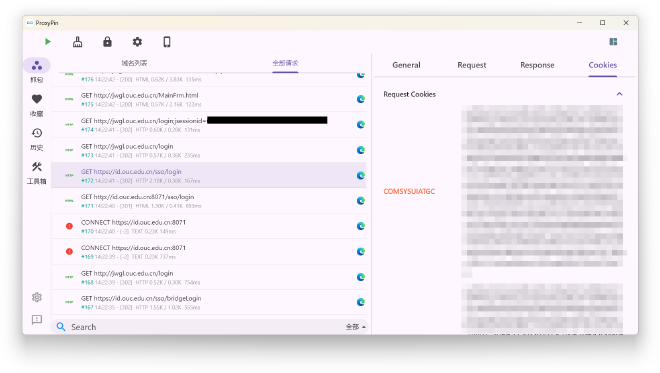Viewport: 660px width, 373px height.
Task: Select request #172 id.ouc.edu.cn/sso/login
Action: click(x=209, y=176)
